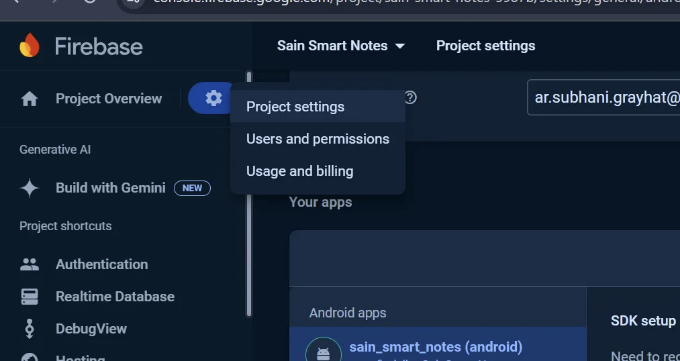680x361 pixels.
Task: Click the DebugView icon
Action: pyautogui.click(x=29, y=328)
